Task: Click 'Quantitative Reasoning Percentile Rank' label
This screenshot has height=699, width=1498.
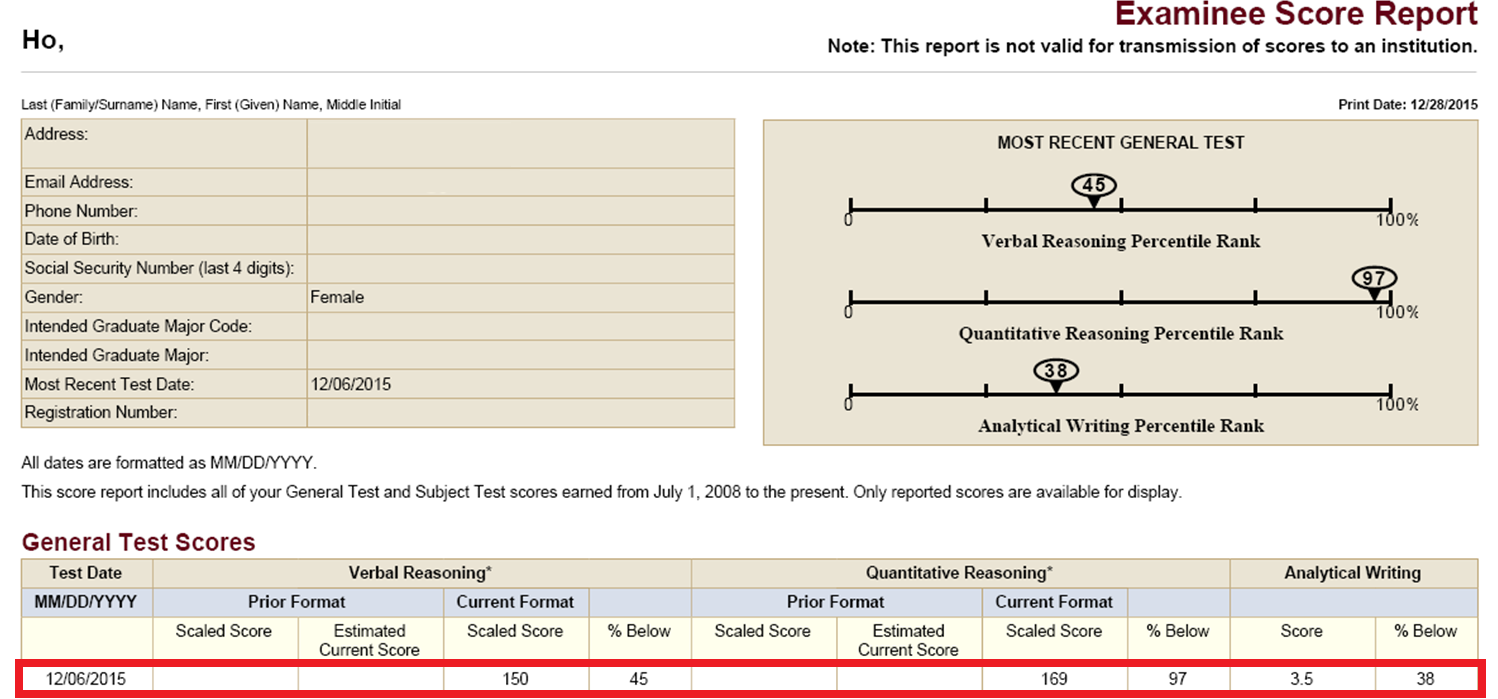Action: pos(1121,333)
